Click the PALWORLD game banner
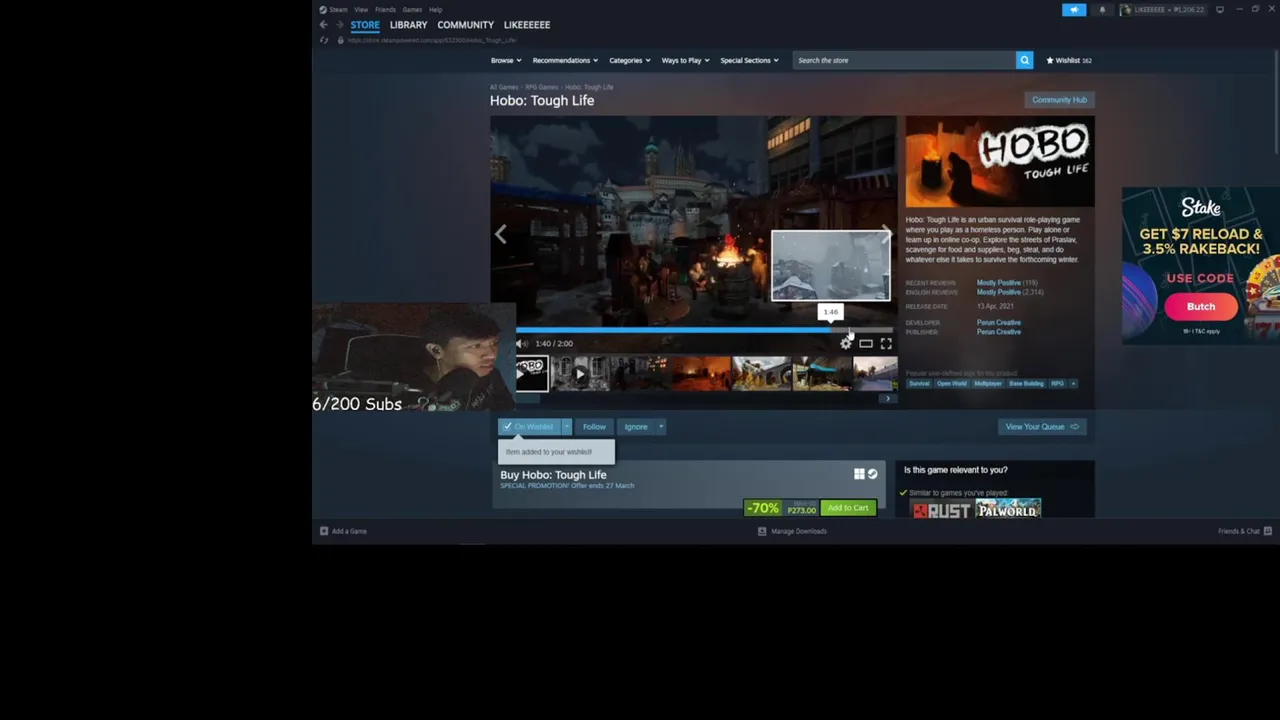This screenshot has height=720, width=1280. [1008, 509]
